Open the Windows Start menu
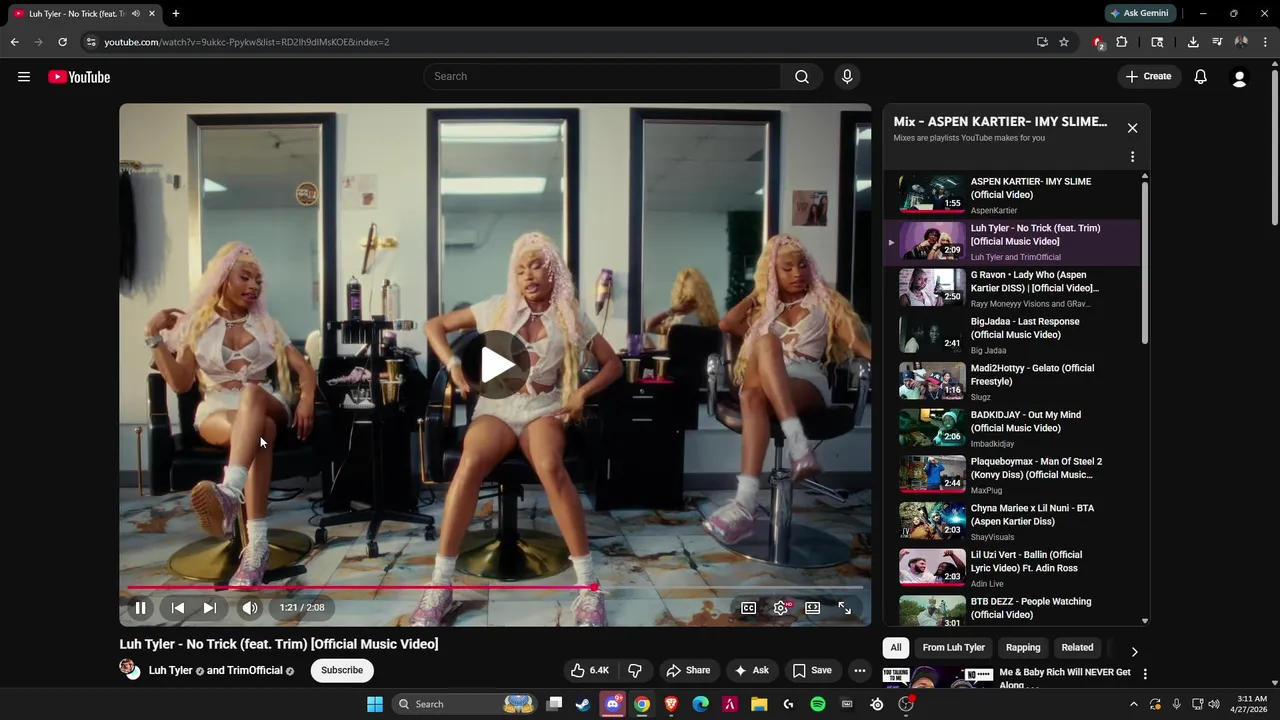The height and width of the screenshot is (720, 1280). coord(375,704)
